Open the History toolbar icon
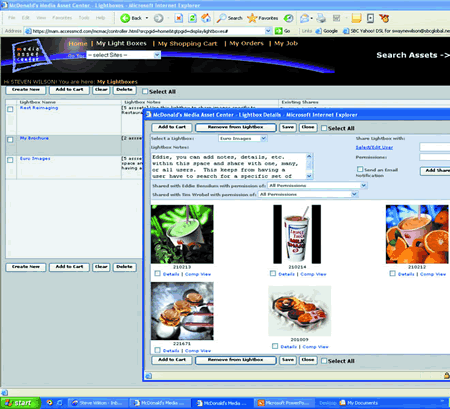450x409 pixels. [289, 18]
